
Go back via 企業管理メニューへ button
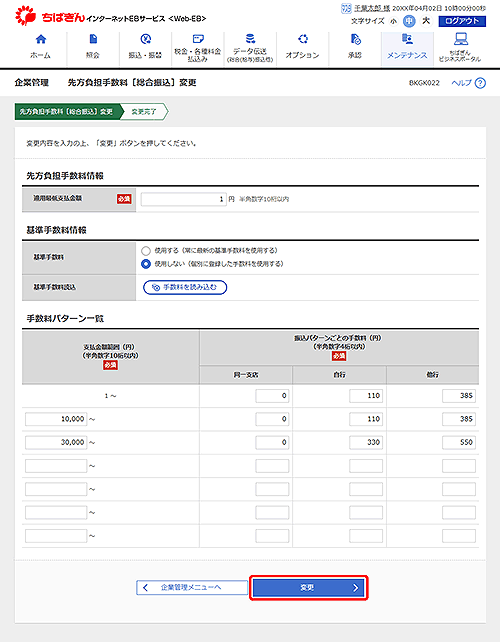coord(192,588)
